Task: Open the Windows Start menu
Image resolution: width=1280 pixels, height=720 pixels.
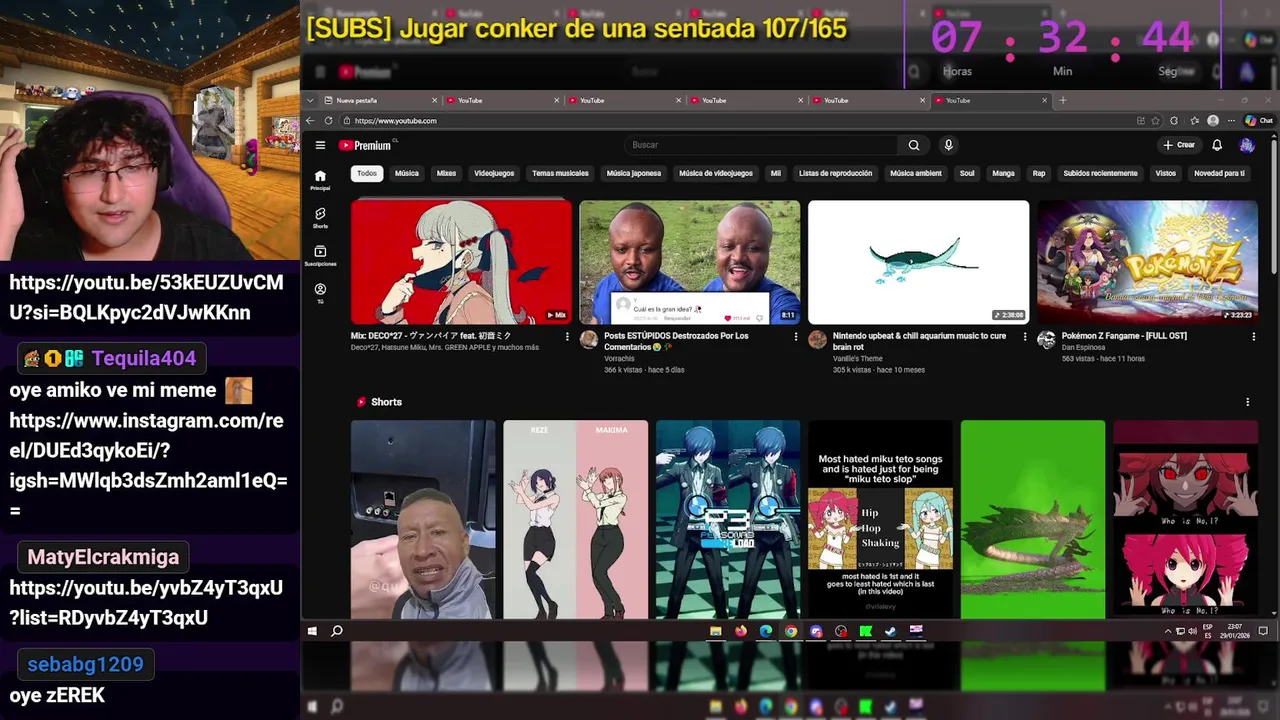Action: click(312, 631)
